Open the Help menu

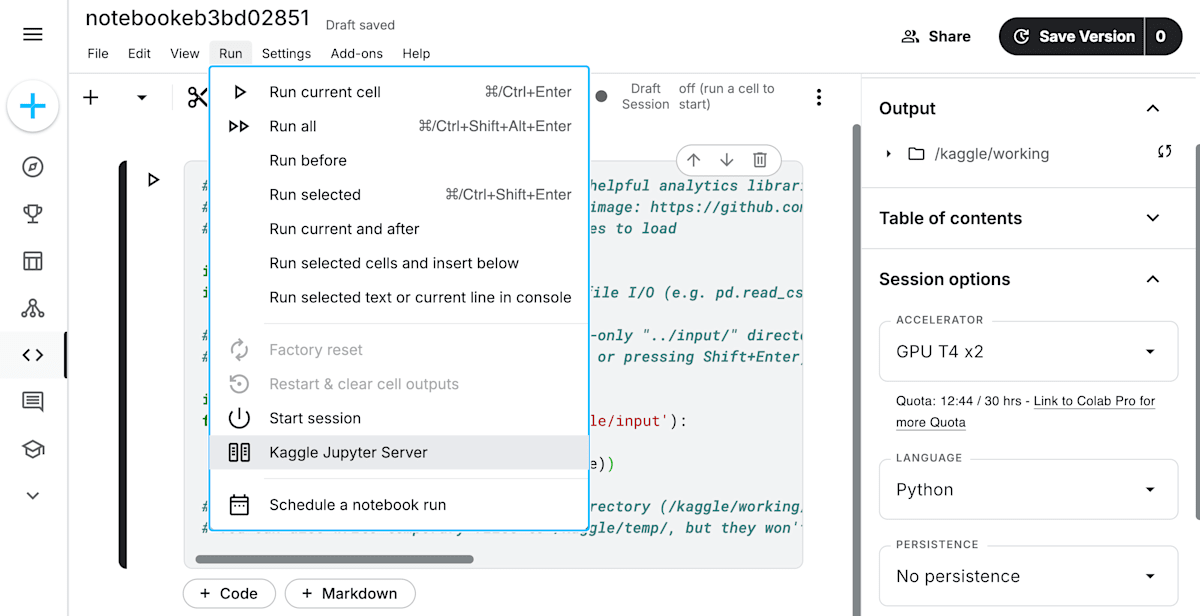click(416, 54)
